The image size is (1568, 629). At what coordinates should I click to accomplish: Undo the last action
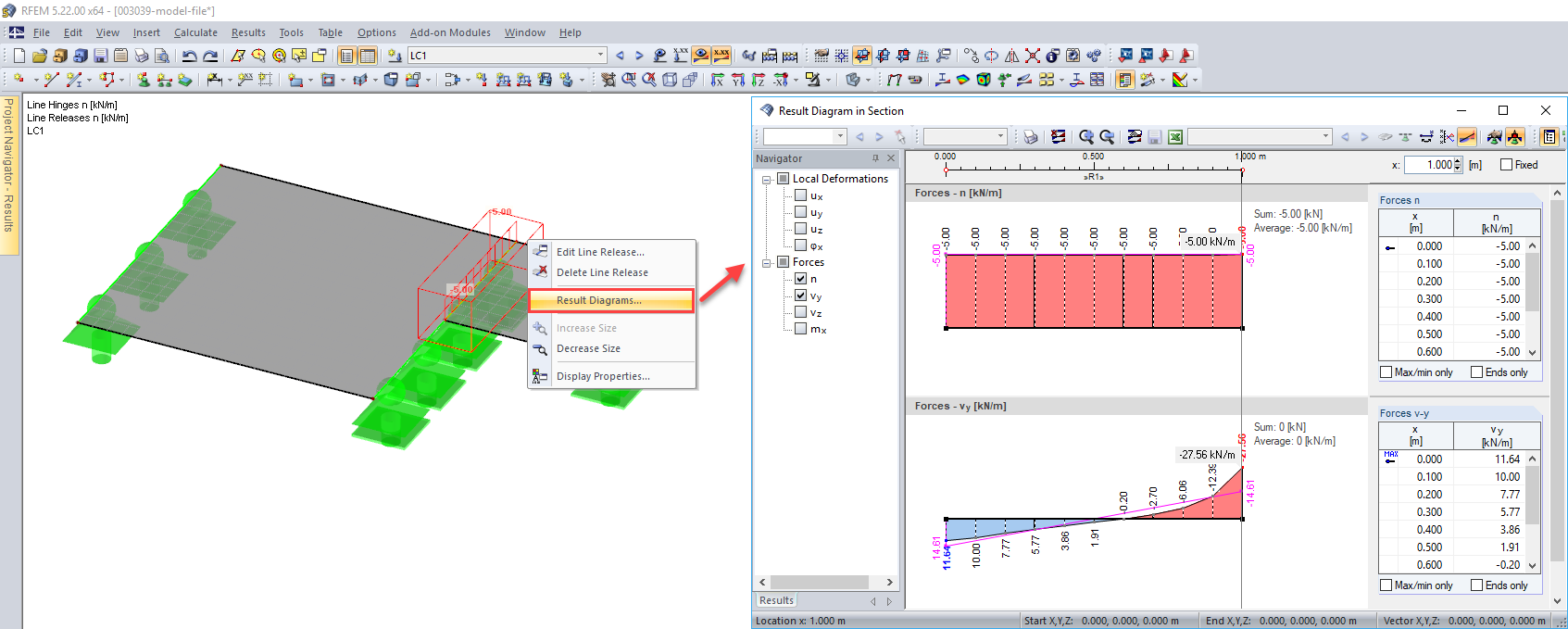(189, 56)
